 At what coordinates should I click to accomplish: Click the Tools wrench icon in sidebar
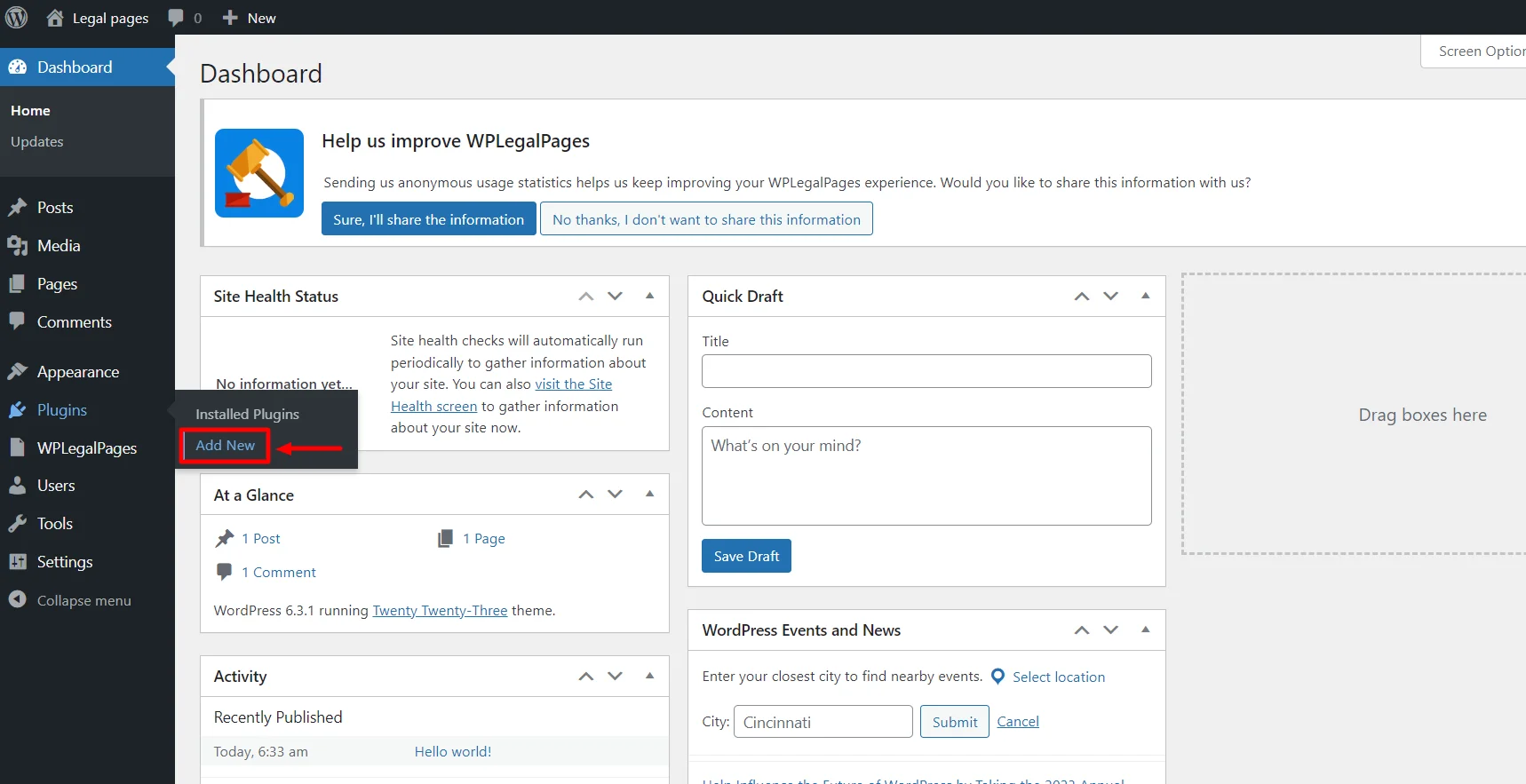18,524
